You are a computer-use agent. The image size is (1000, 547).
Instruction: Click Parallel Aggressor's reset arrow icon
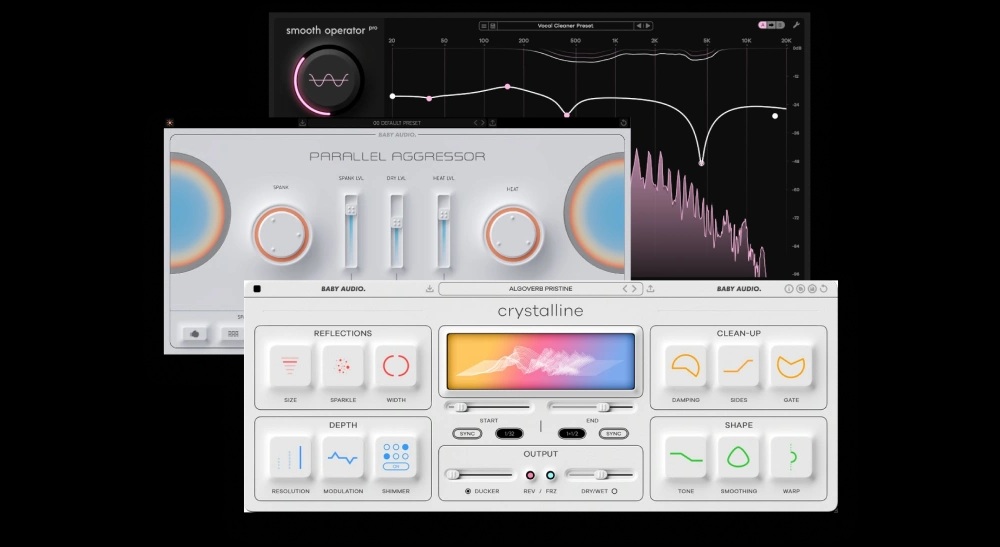pyautogui.click(x=623, y=123)
